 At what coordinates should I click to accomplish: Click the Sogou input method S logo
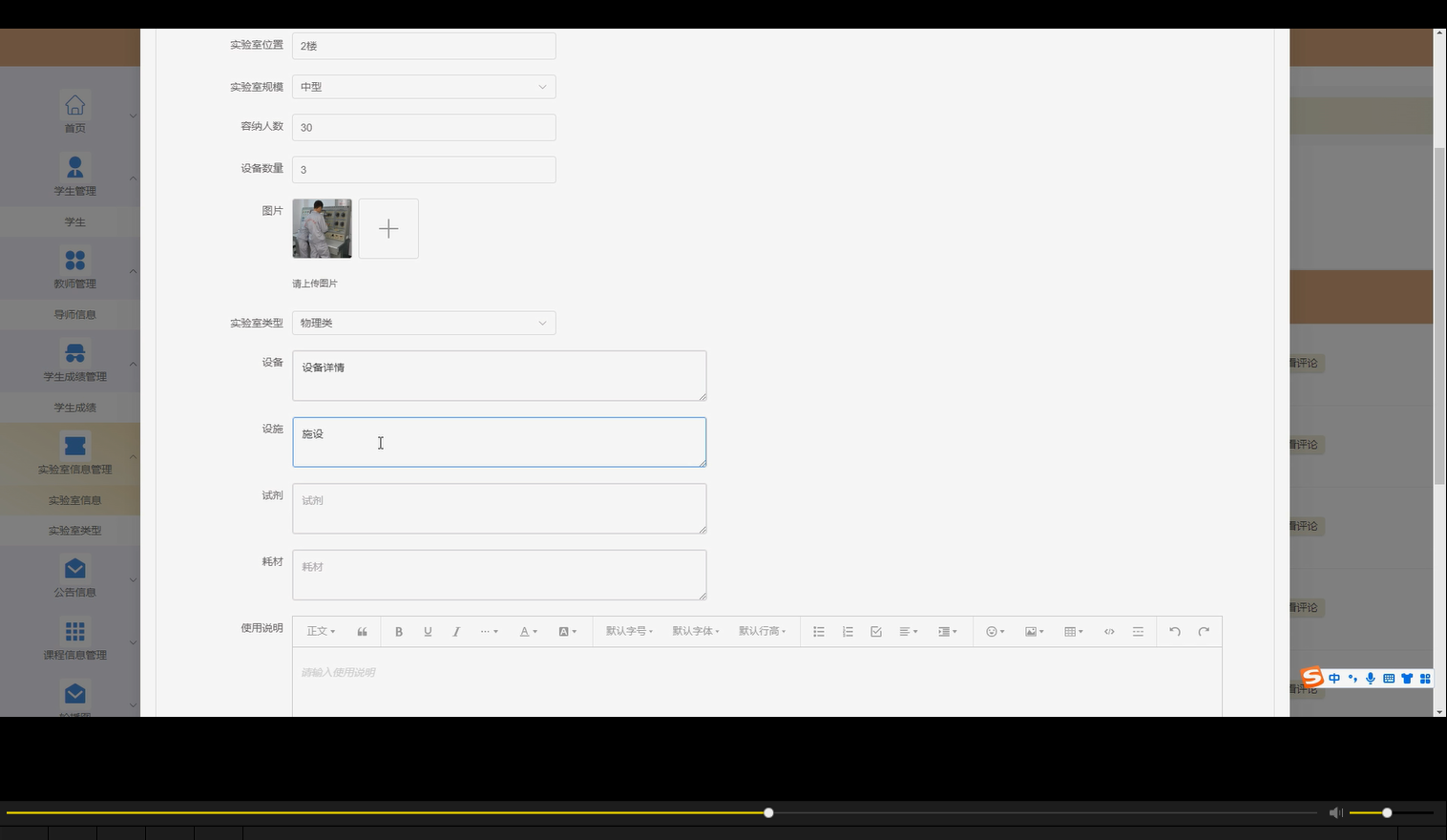[1312, 678]
